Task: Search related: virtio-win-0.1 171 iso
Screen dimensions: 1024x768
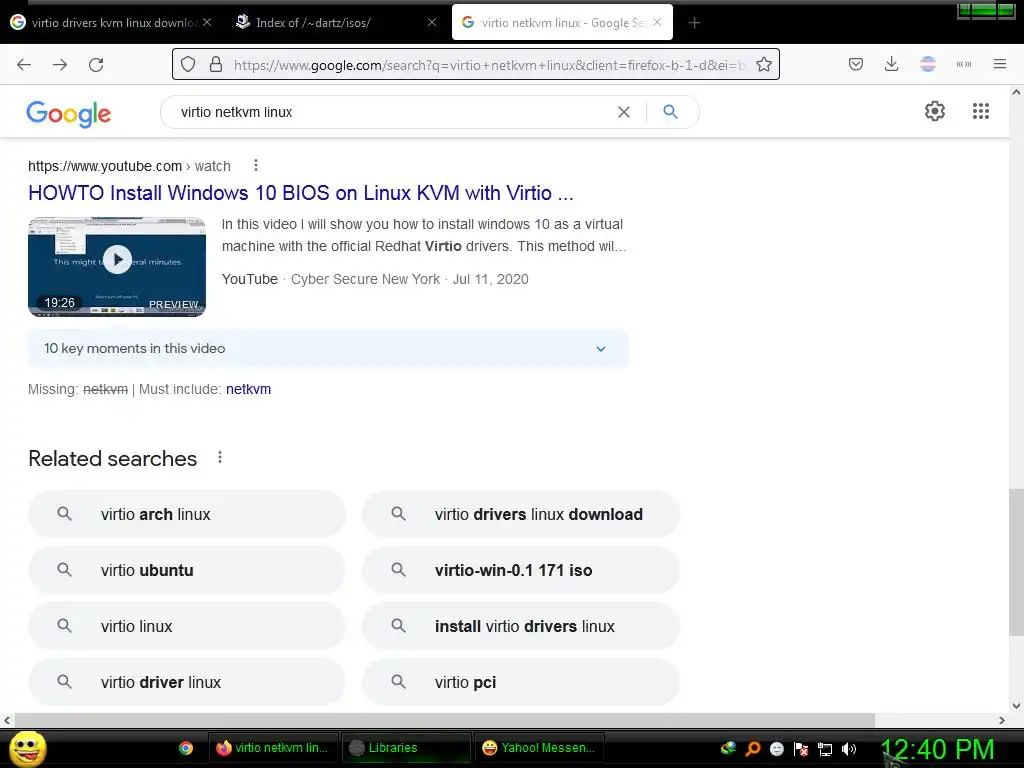Action: pos(520,570)
